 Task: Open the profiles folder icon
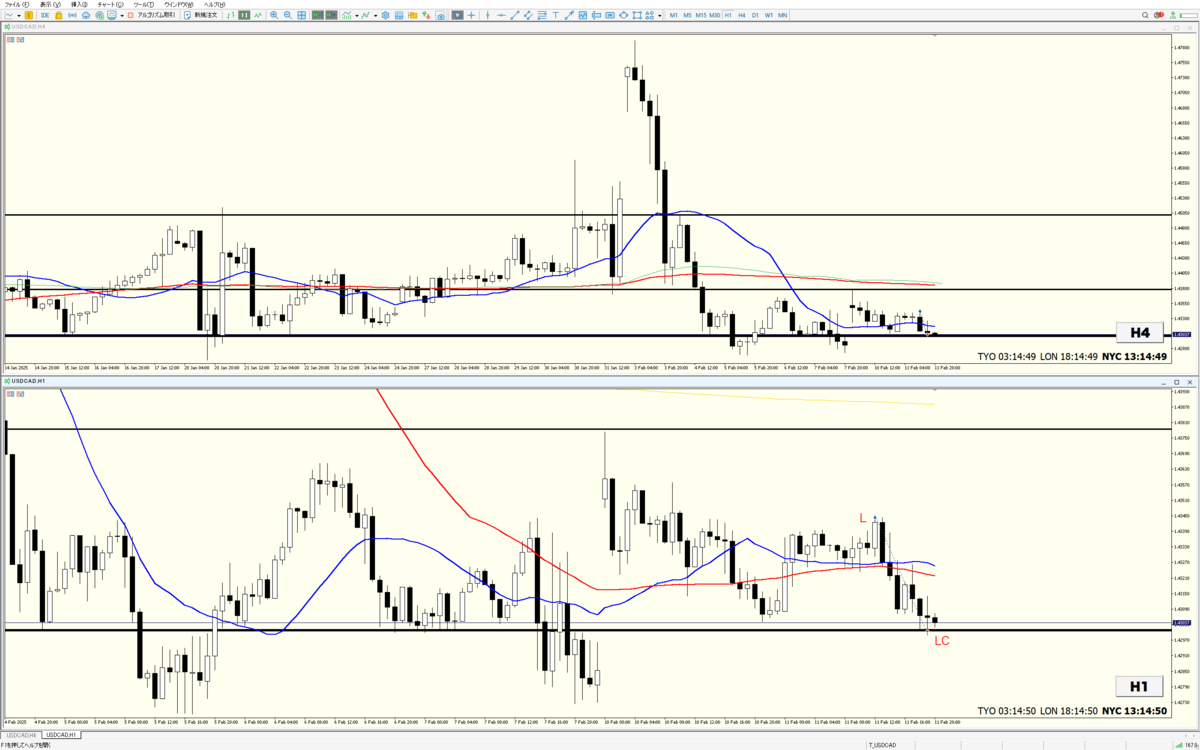413,15
